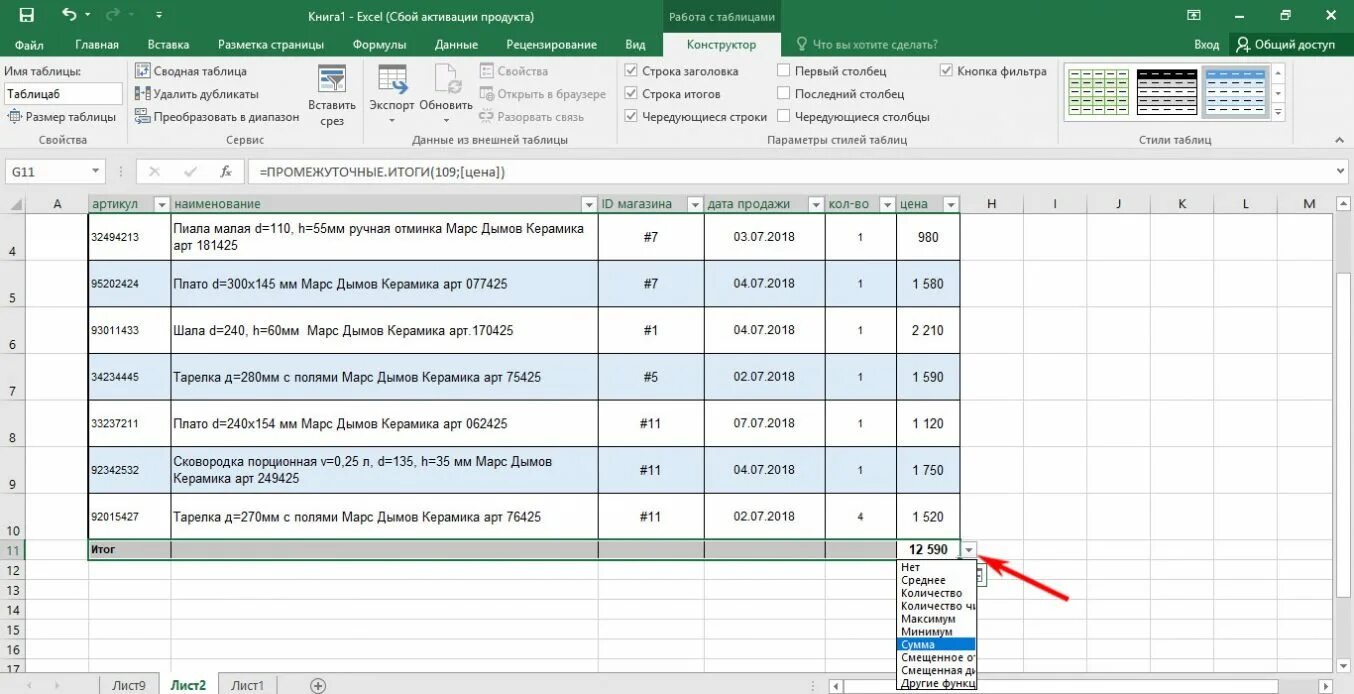Click Удалить дубликаты remove duplicates
The width and height of the screenshot is (1354, 694).
pyautogui.click(x=196, y=94)
